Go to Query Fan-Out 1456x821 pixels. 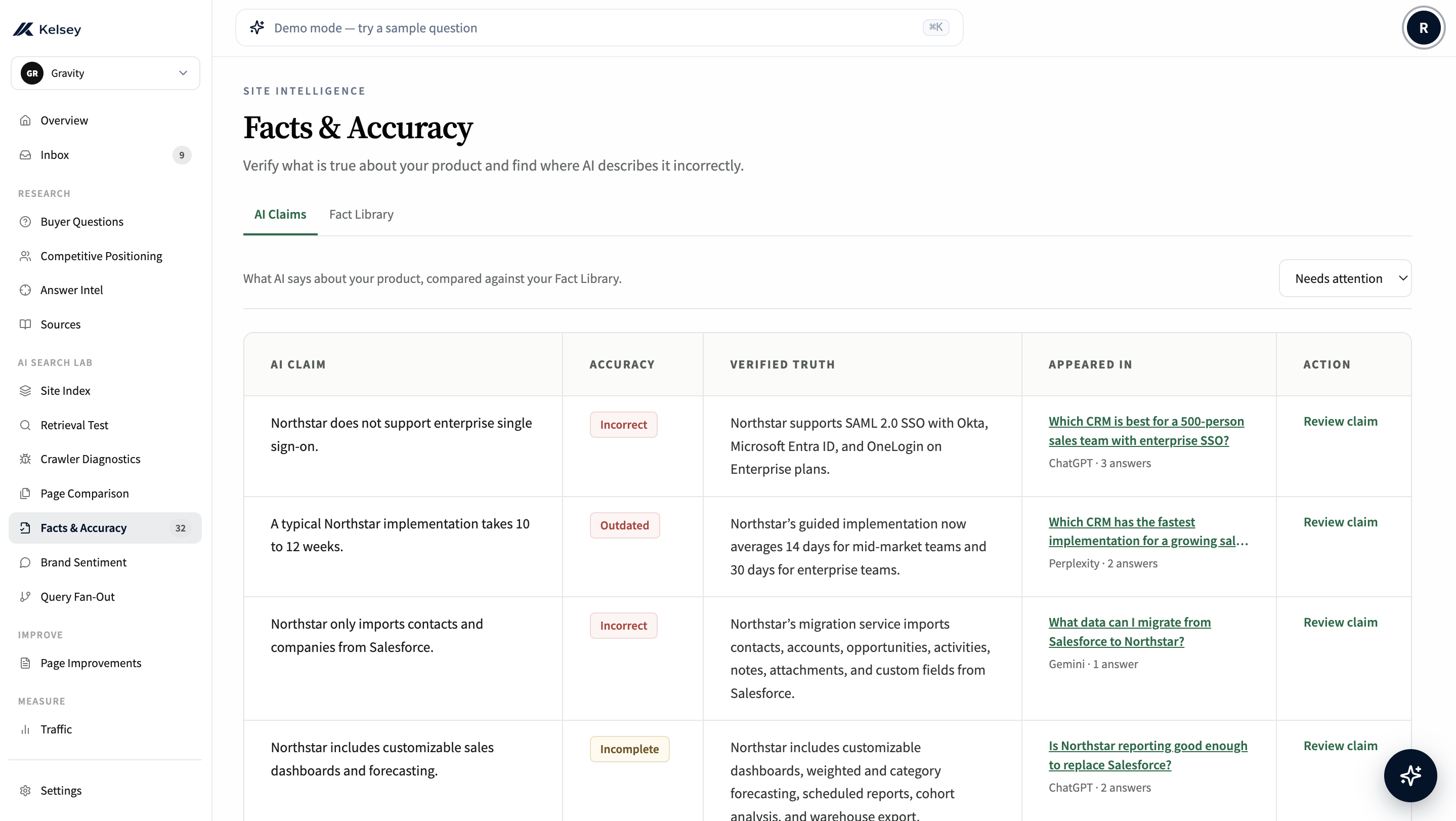pos(105,597)
